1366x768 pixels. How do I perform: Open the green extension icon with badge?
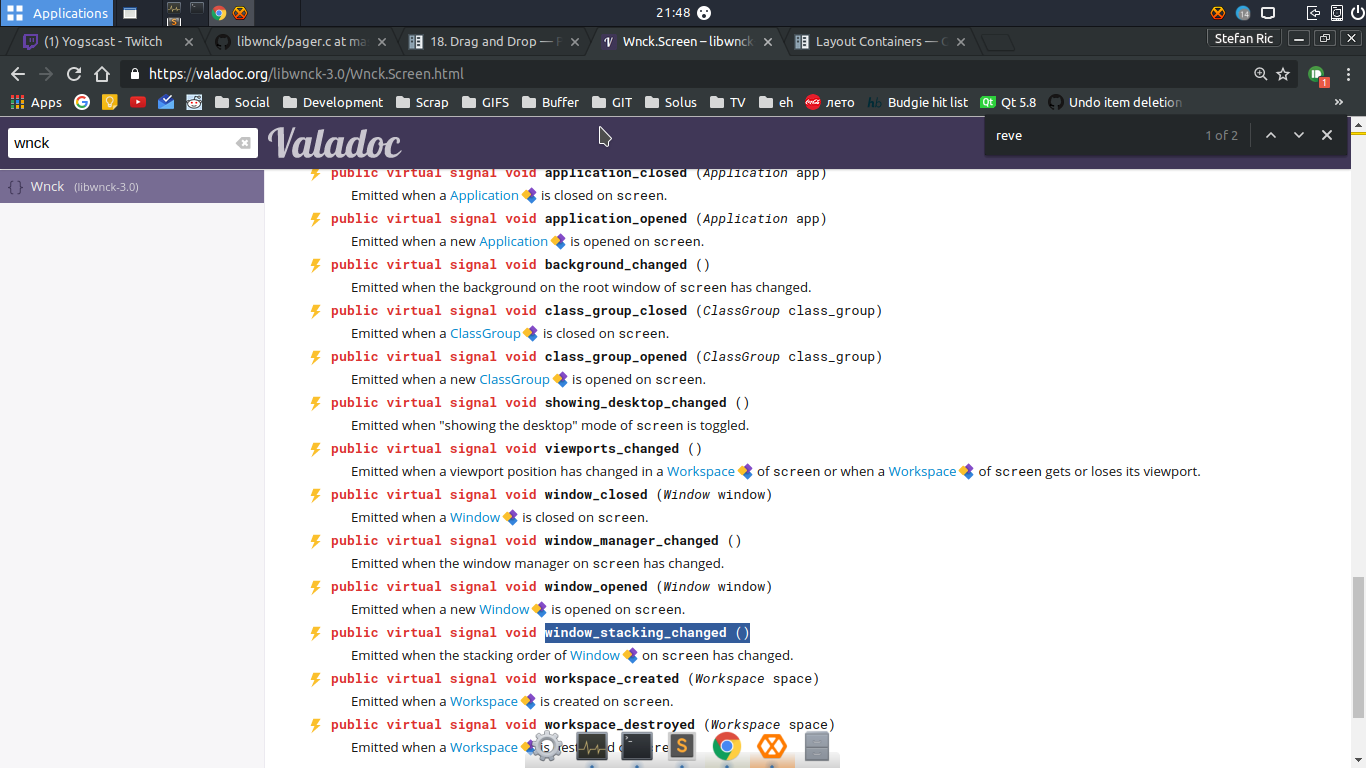1317,75
